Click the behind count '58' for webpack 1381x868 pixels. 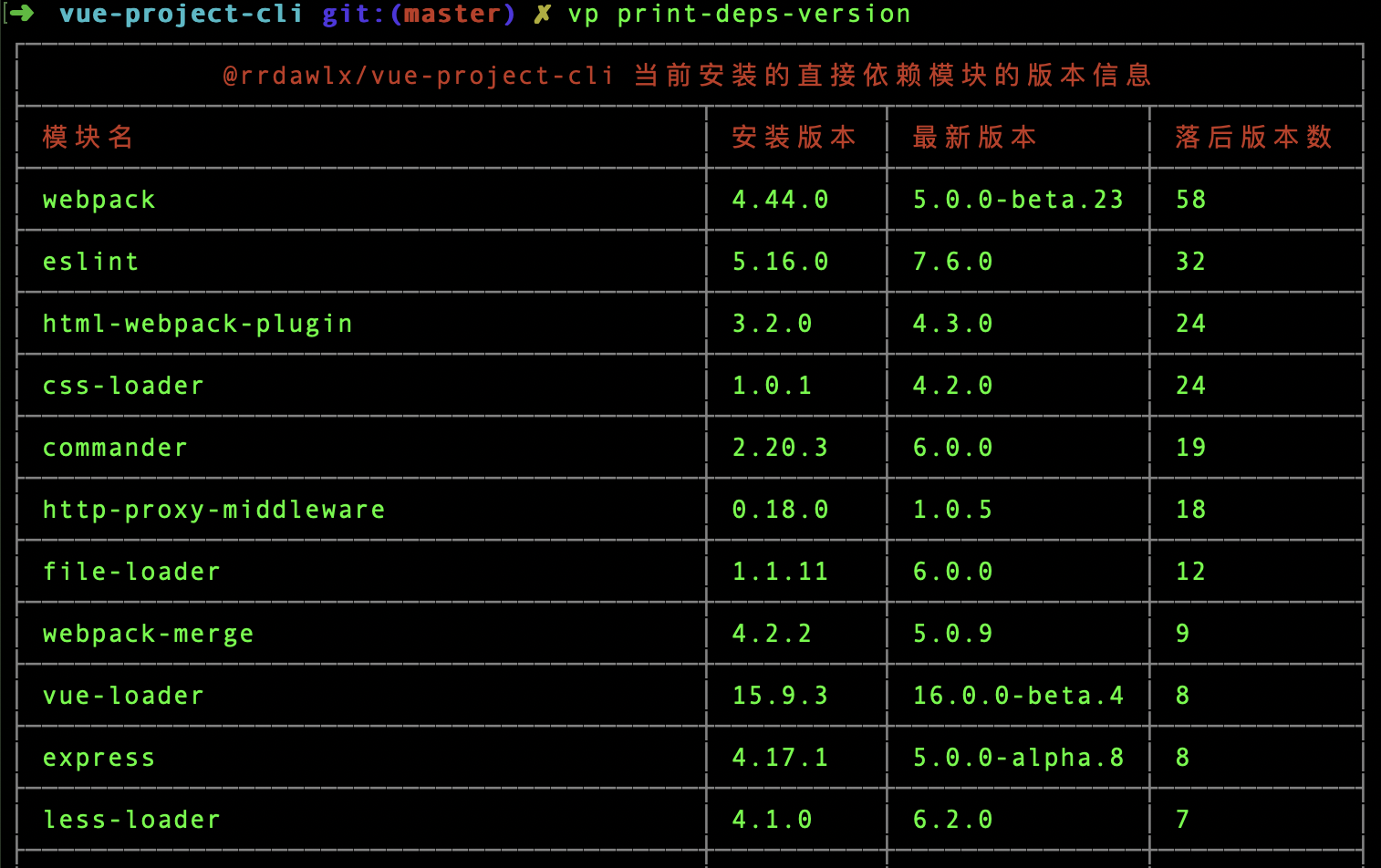(1191, 200)
